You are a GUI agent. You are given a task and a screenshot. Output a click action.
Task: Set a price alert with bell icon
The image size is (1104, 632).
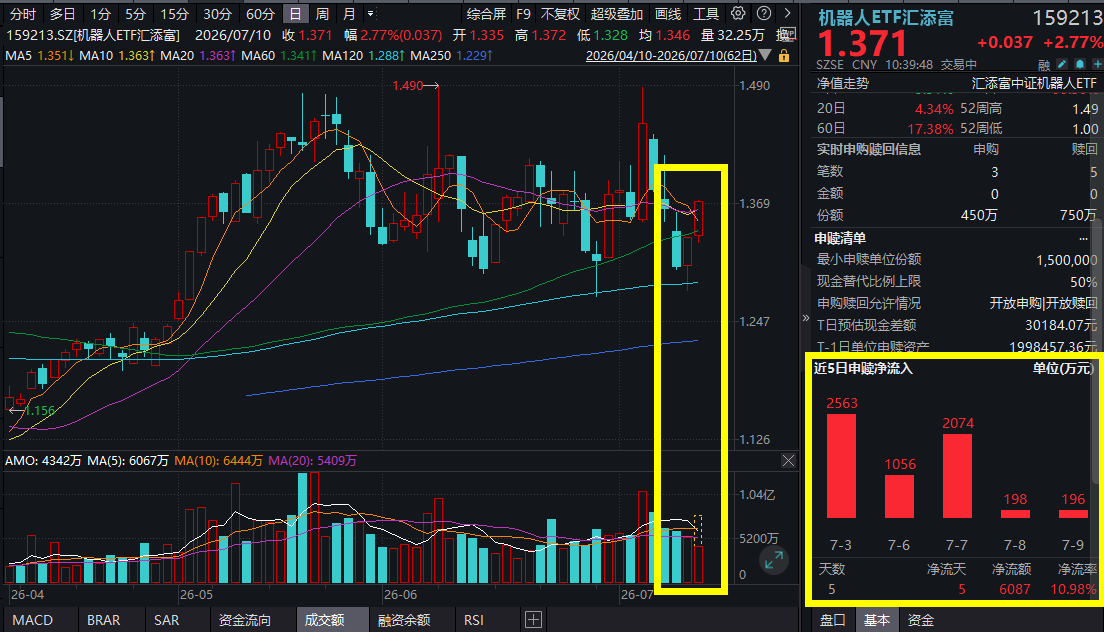pos(1080,64)
